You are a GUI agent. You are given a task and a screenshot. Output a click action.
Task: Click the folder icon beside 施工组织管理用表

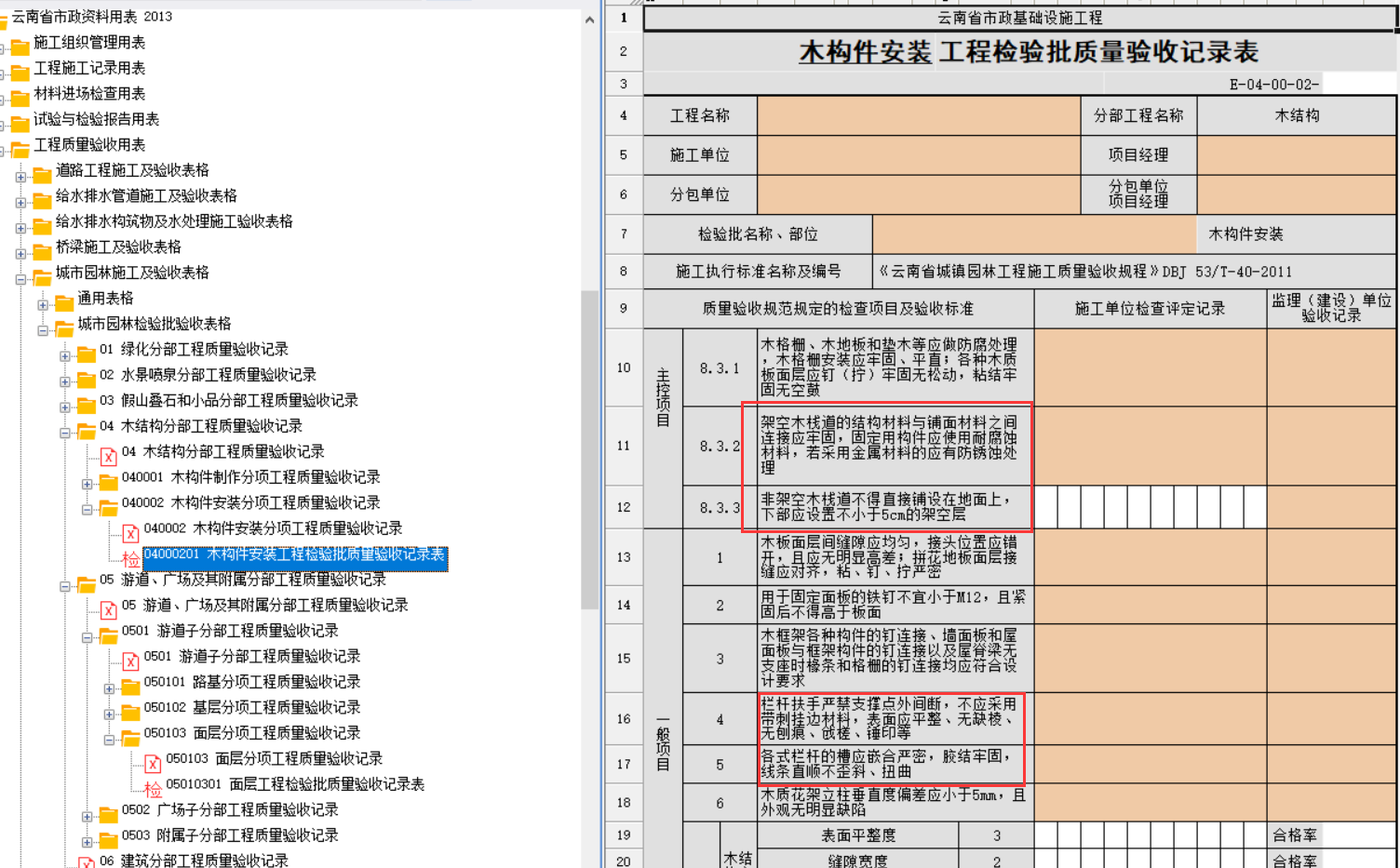coord(20,45)
